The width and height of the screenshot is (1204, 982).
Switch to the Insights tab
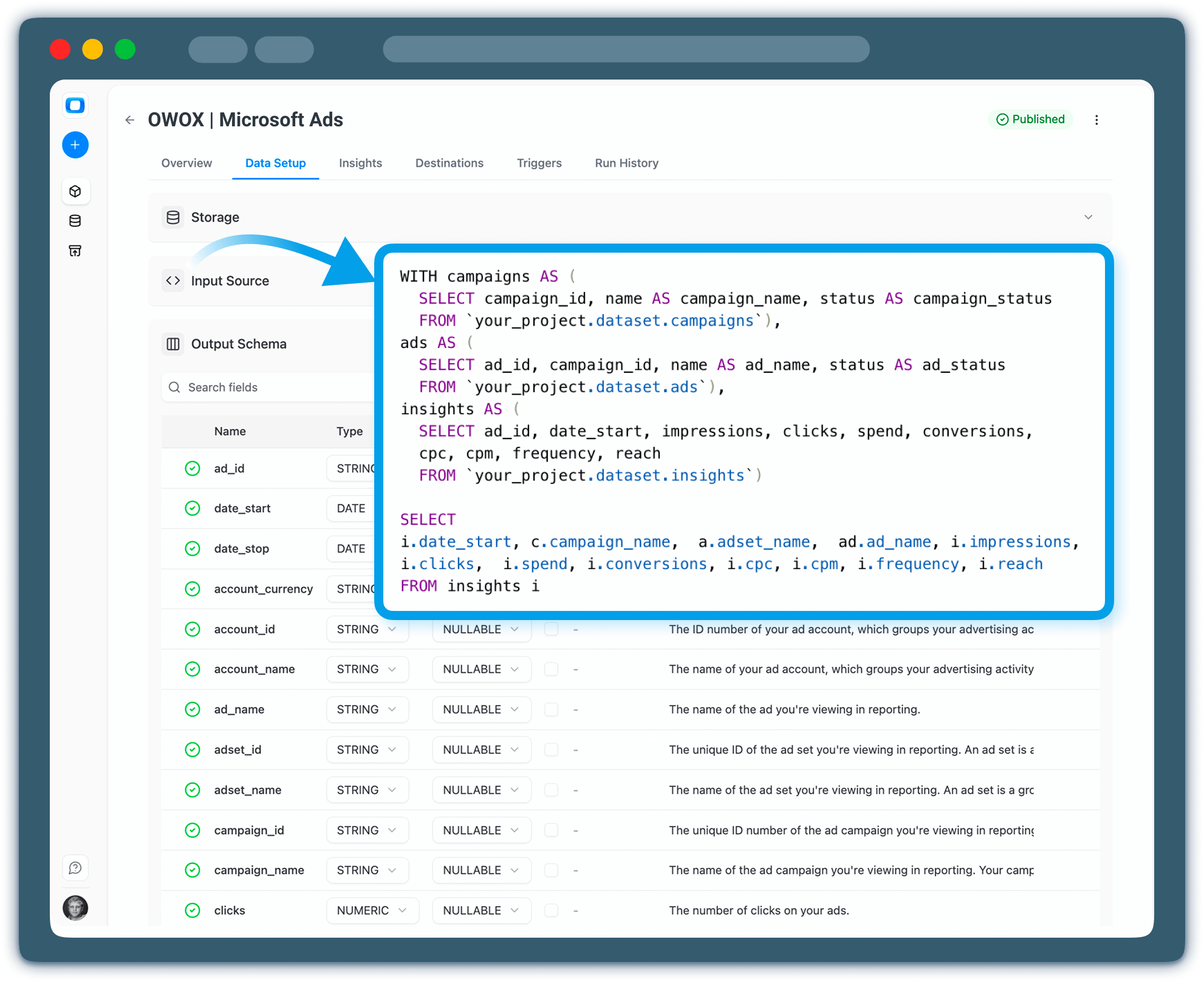(x=360, y=163)
